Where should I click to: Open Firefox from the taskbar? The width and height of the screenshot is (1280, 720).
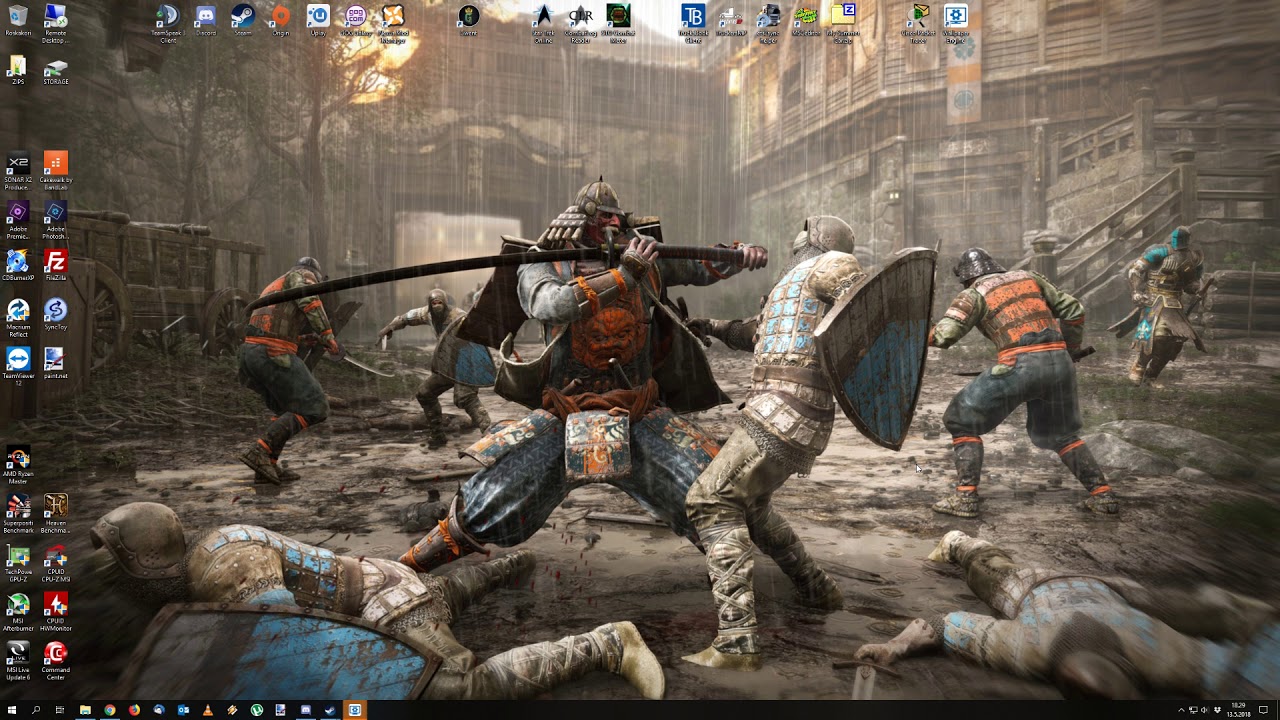pyautogui.click(x=134, y=710)
